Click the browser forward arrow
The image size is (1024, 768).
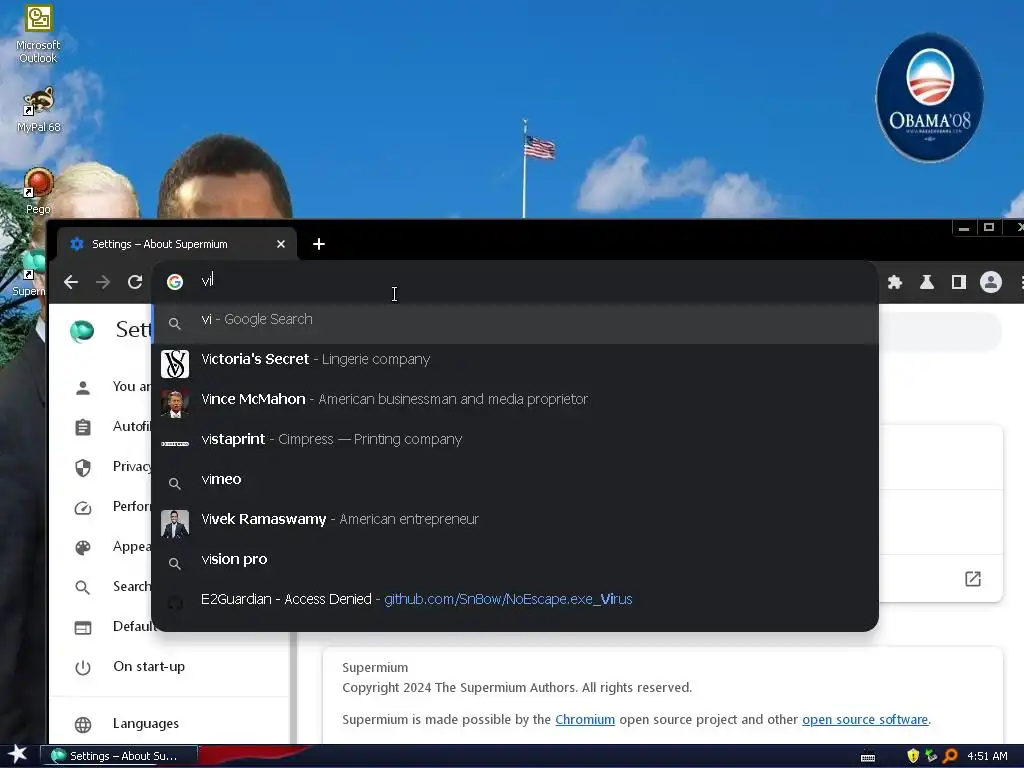coord(103,282)
